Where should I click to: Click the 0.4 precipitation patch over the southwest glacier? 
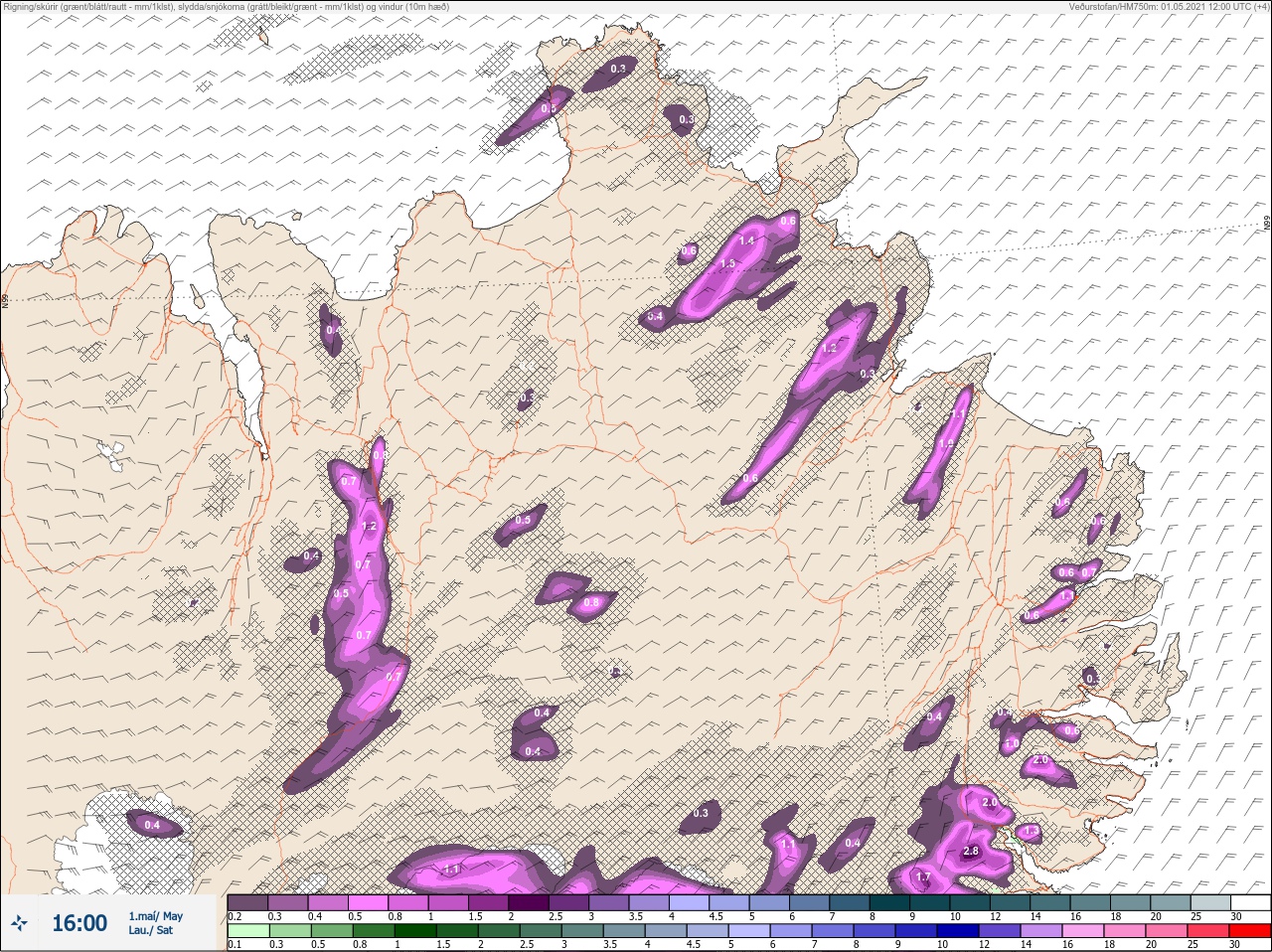point(152,825)
